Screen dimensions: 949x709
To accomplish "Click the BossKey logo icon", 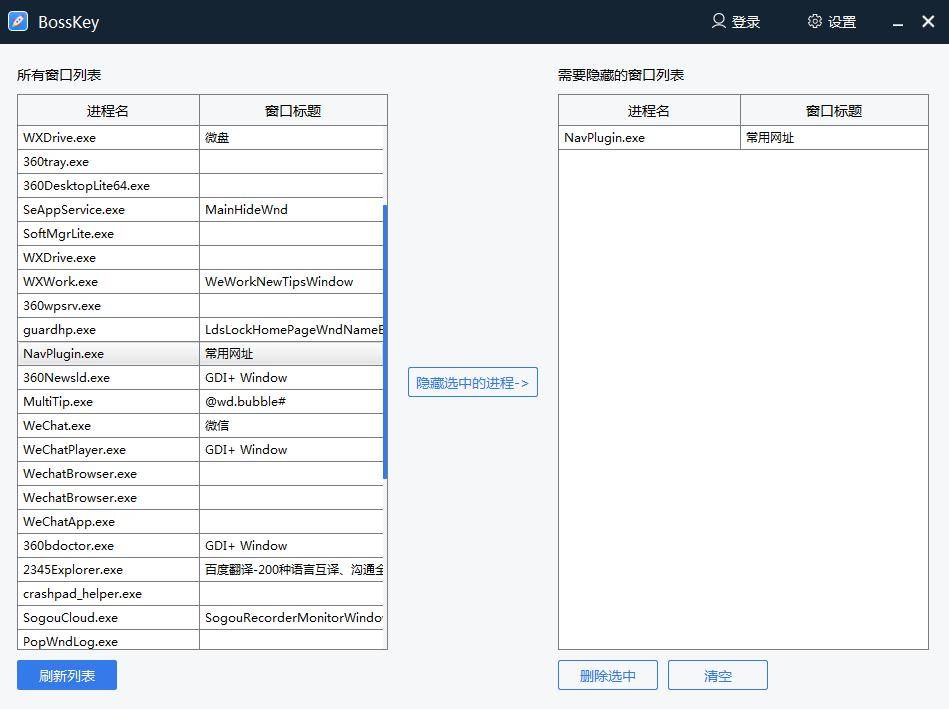I will 17,21.
